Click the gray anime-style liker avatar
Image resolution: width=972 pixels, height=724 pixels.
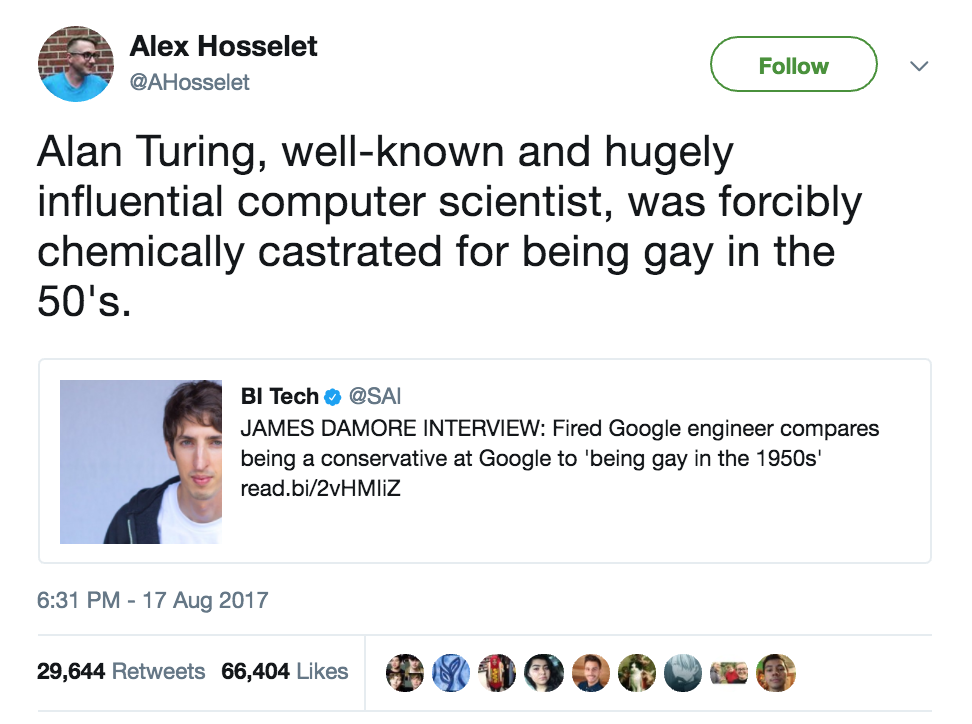coord(683,672)
